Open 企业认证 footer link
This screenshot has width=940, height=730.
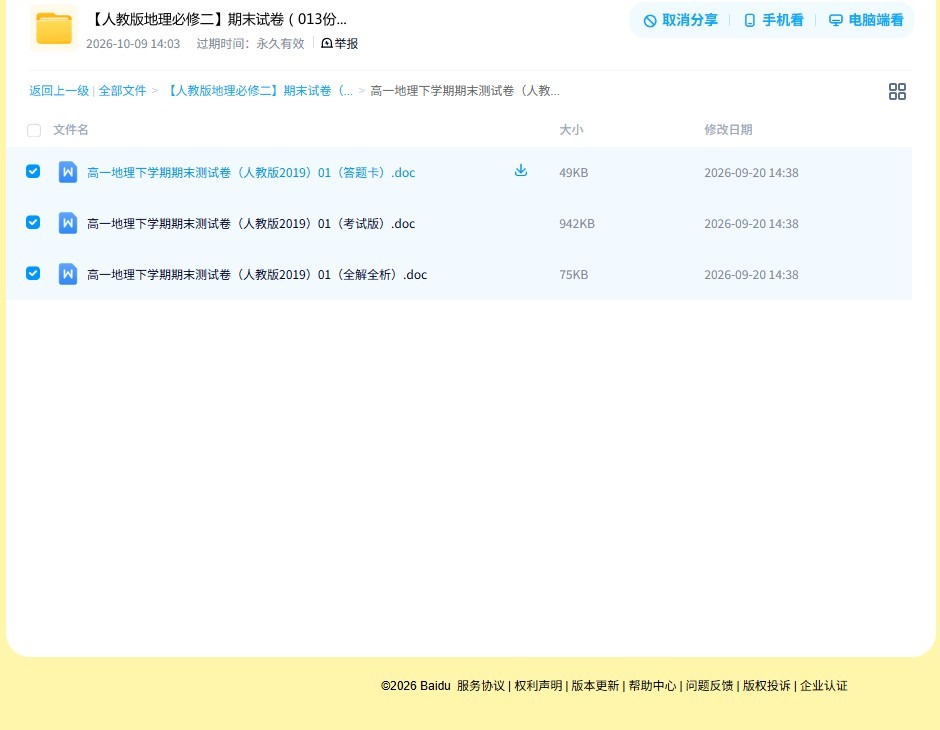tap(824, 685)
